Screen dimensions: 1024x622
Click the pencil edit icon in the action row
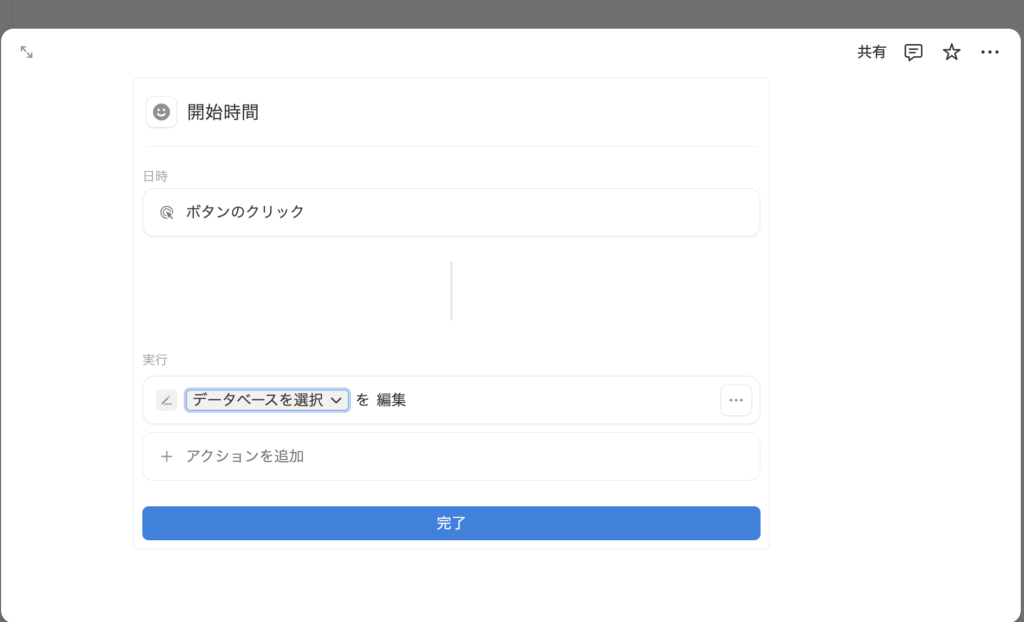pos(167,400)
